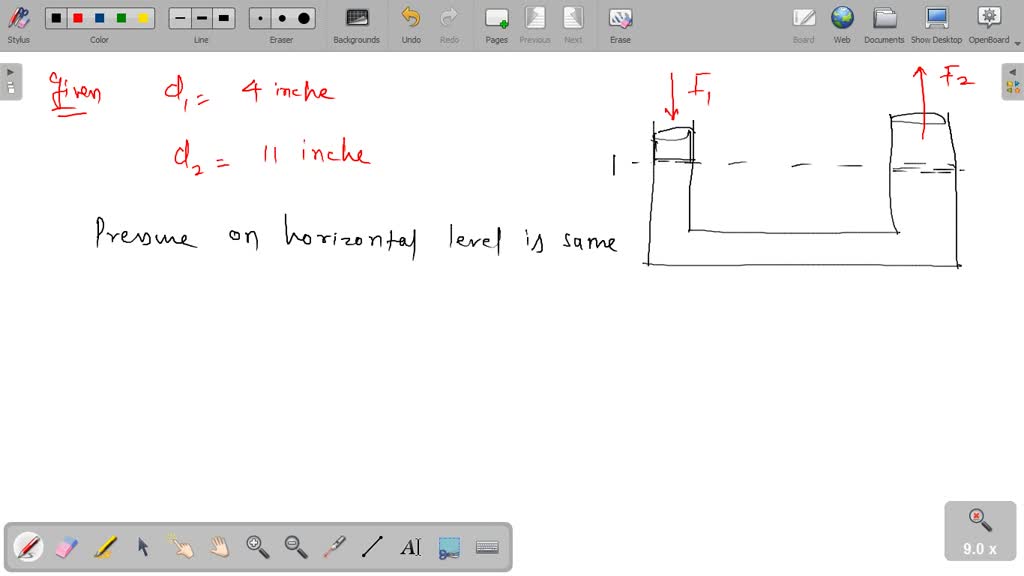Activate the Laser pointer tool
Viewport: 1024px width, 576px height.
333,546
